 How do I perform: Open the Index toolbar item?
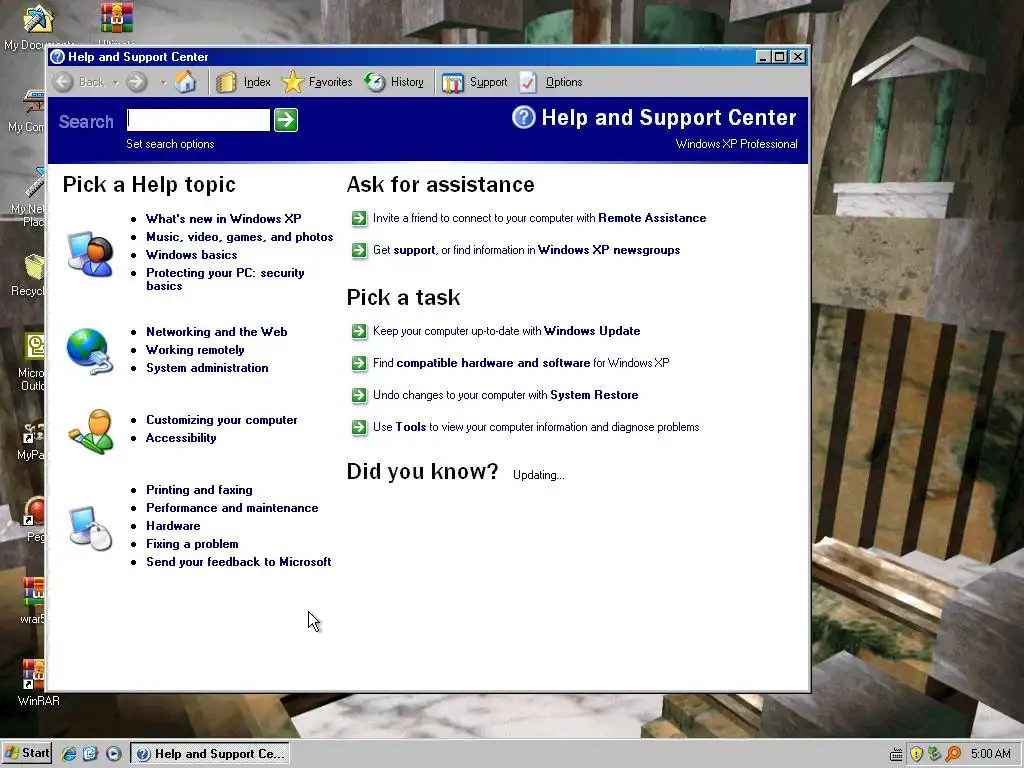pos(243,82)
